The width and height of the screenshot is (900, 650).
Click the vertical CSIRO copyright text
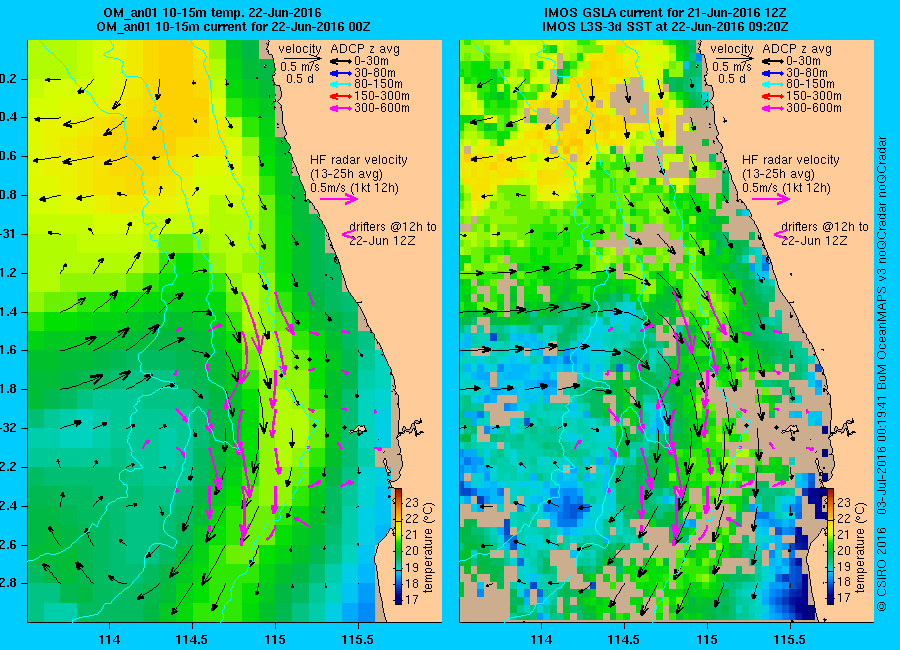pos(882,373)
